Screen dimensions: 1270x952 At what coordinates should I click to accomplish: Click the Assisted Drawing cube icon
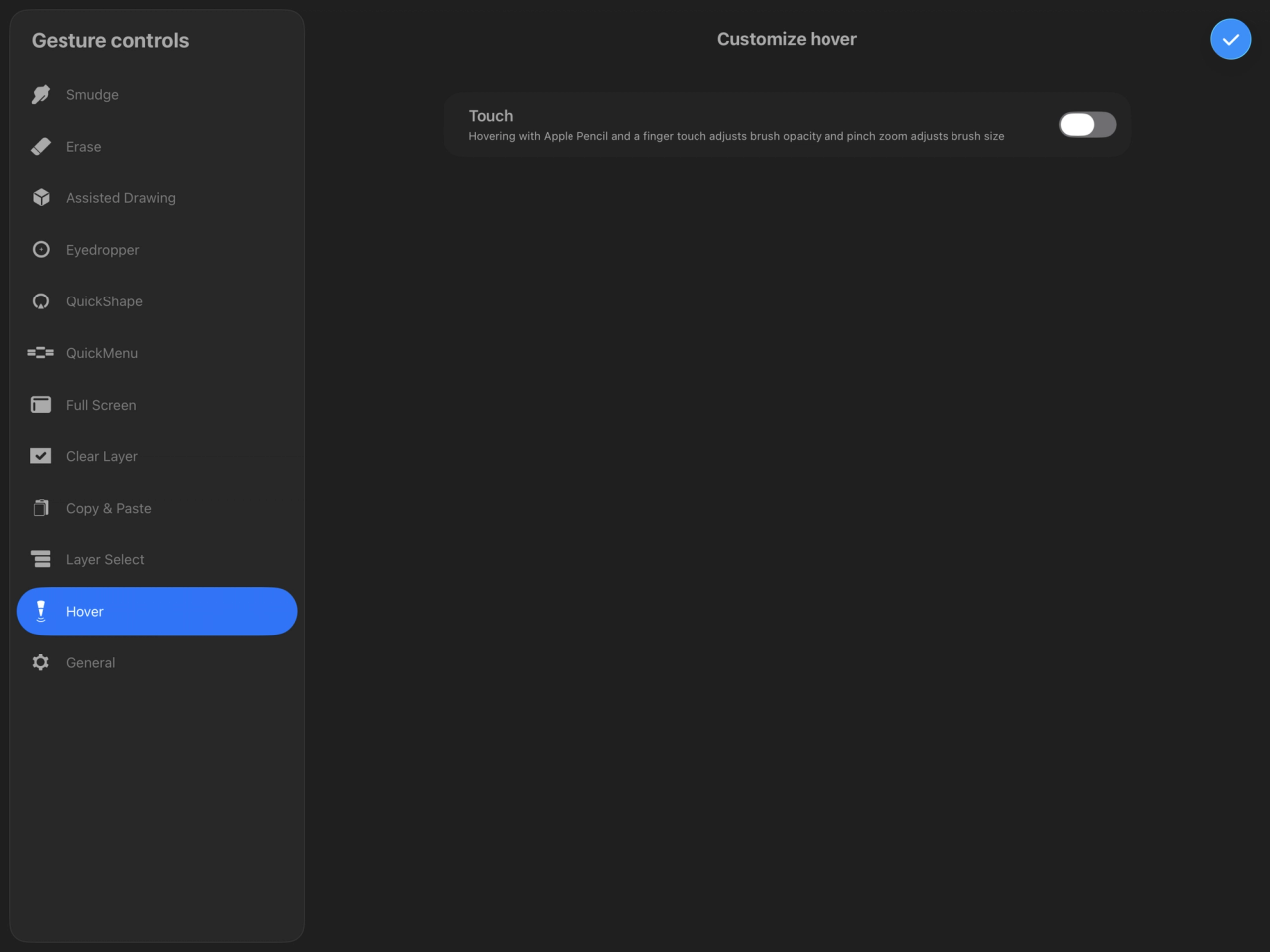point(41,197)
